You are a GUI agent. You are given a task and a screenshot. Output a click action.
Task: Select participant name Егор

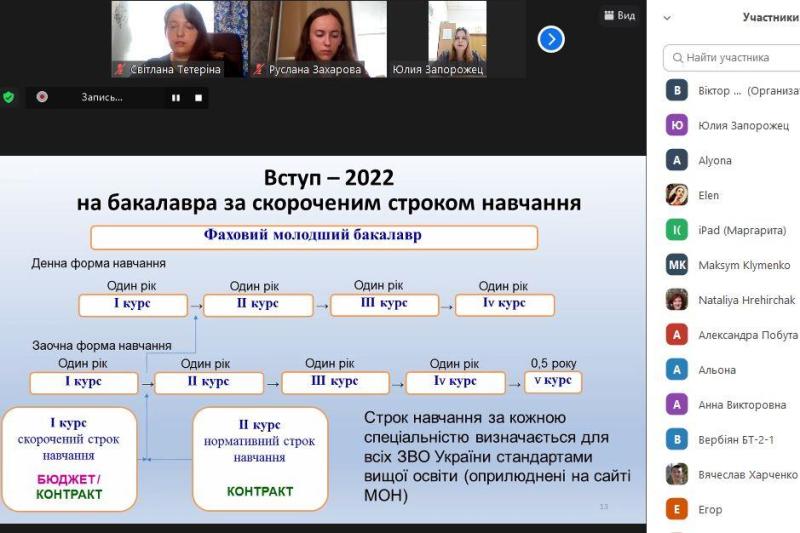pyautogui.click(x=710, y=510)
